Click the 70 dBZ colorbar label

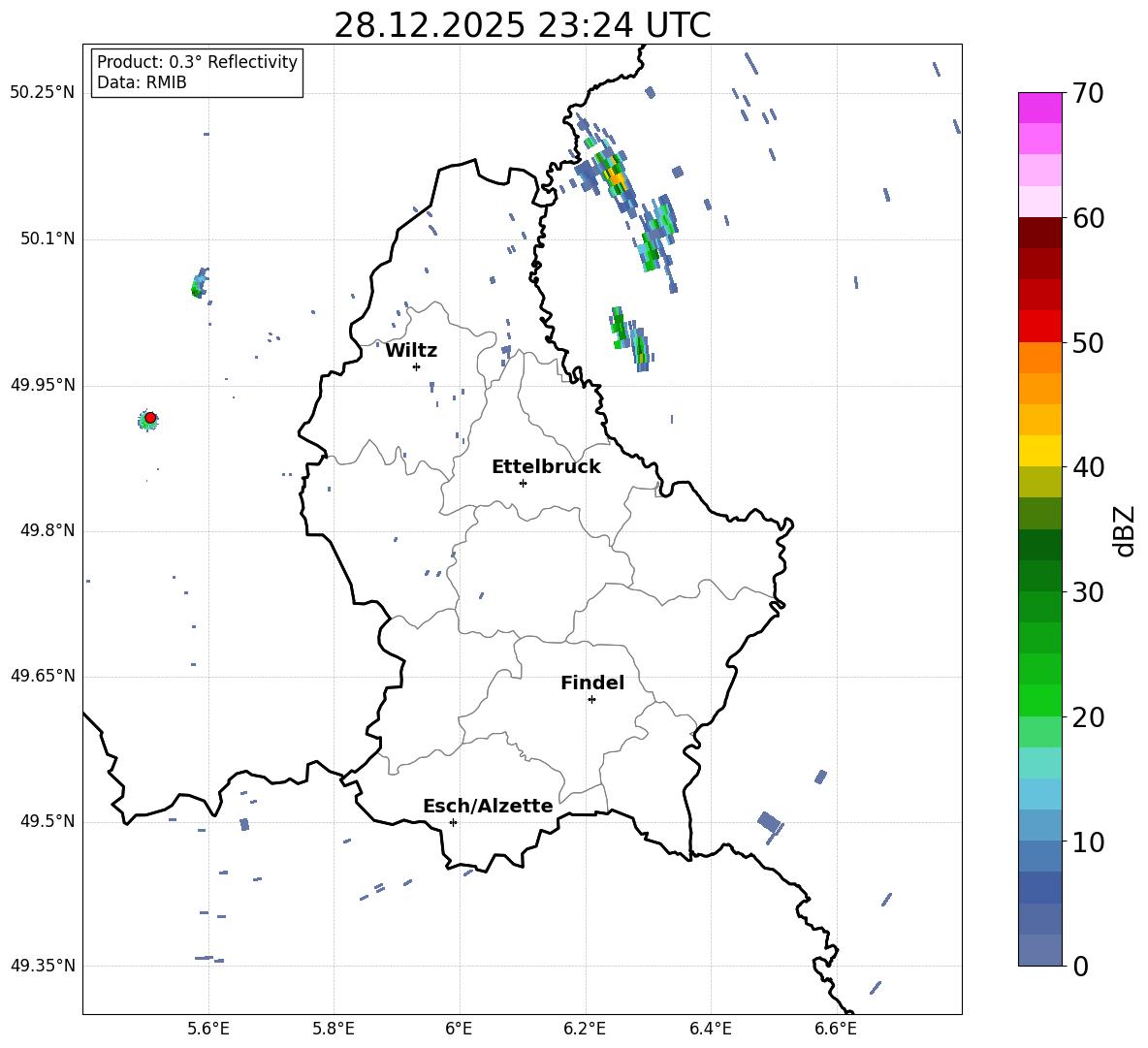[1088, 94]
